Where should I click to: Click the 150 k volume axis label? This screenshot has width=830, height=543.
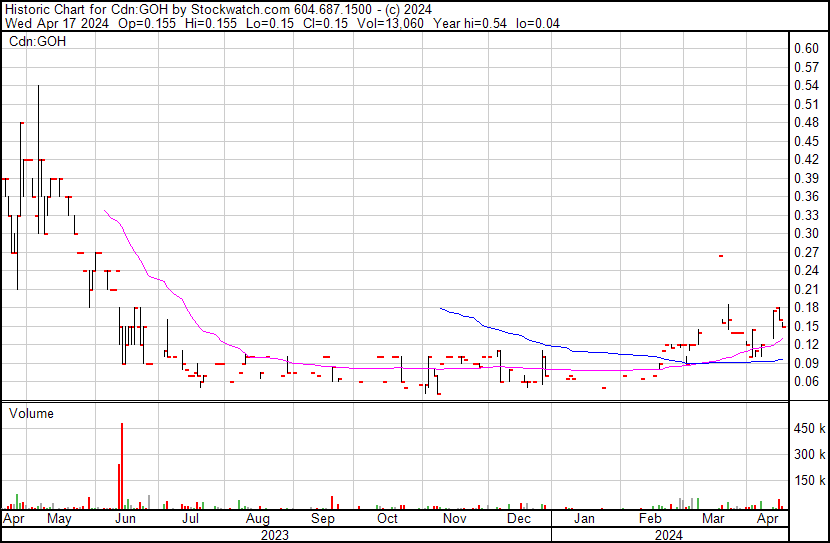pyautogui.click(x=809, y=481)
